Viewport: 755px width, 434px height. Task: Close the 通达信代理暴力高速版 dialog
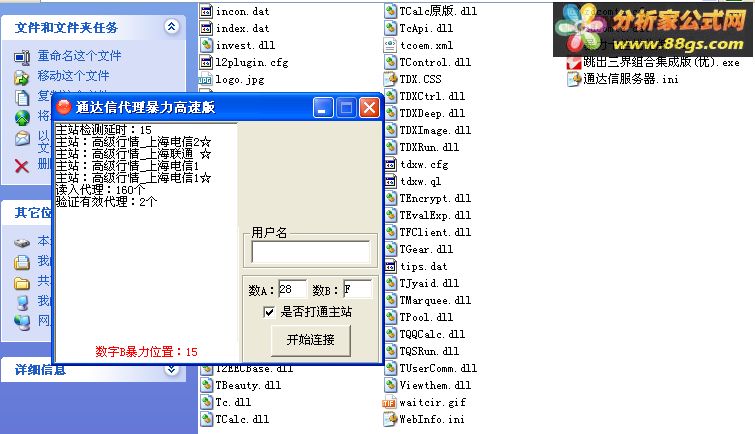[369, 107]
